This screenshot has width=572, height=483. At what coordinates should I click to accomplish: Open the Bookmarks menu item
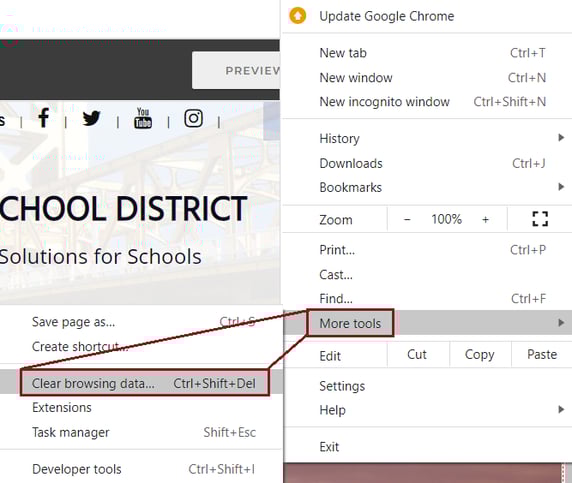pyautogui.click(x=427, y=187)
